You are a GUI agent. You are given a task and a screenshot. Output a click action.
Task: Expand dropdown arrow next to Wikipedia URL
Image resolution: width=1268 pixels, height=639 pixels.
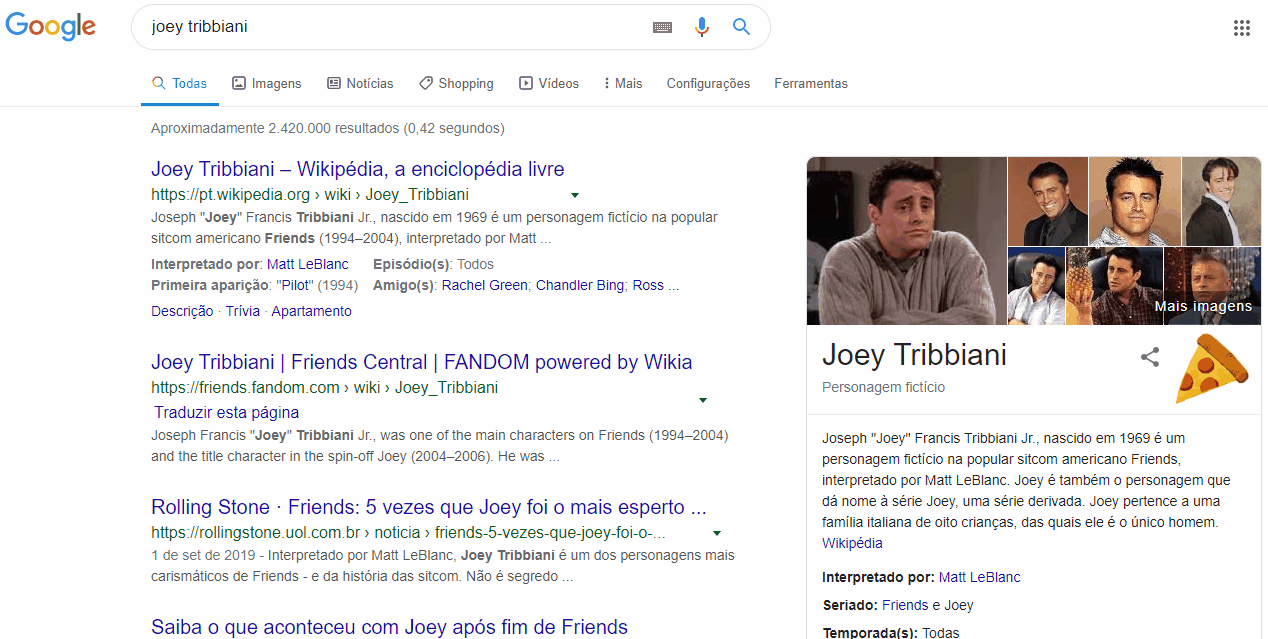(x=575, y=195)
